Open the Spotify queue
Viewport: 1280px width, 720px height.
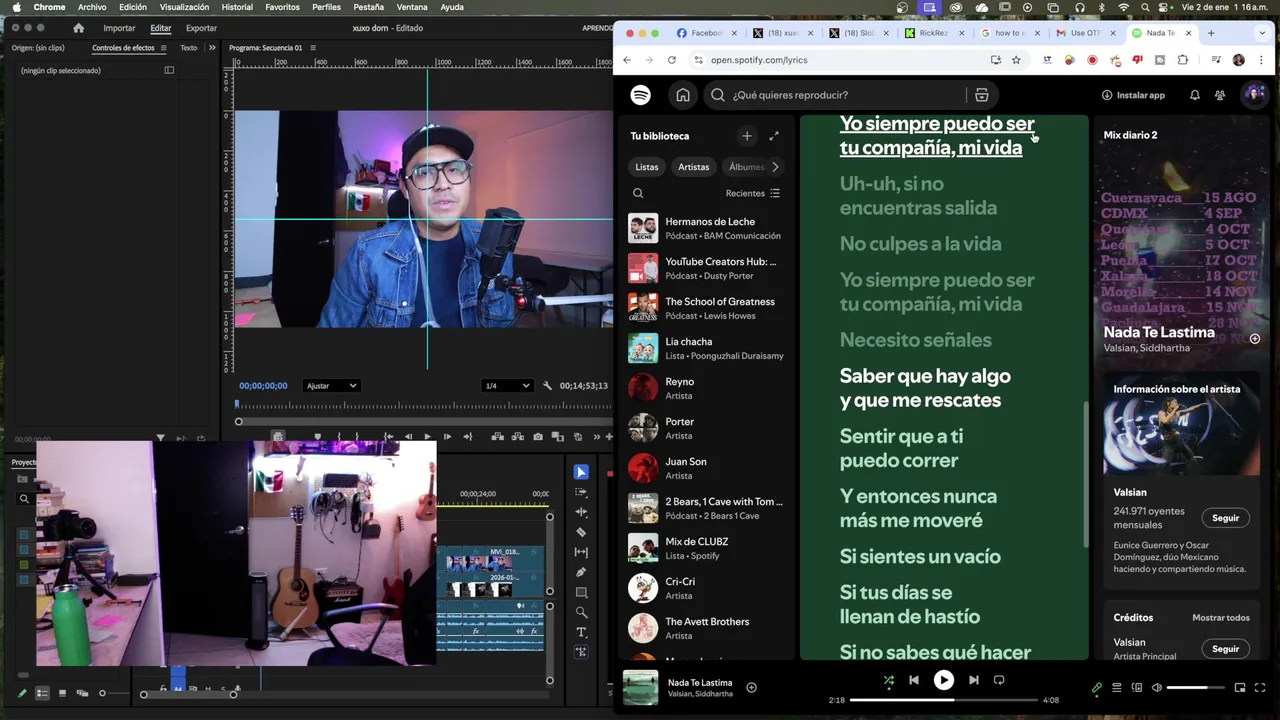(1117, 688)
